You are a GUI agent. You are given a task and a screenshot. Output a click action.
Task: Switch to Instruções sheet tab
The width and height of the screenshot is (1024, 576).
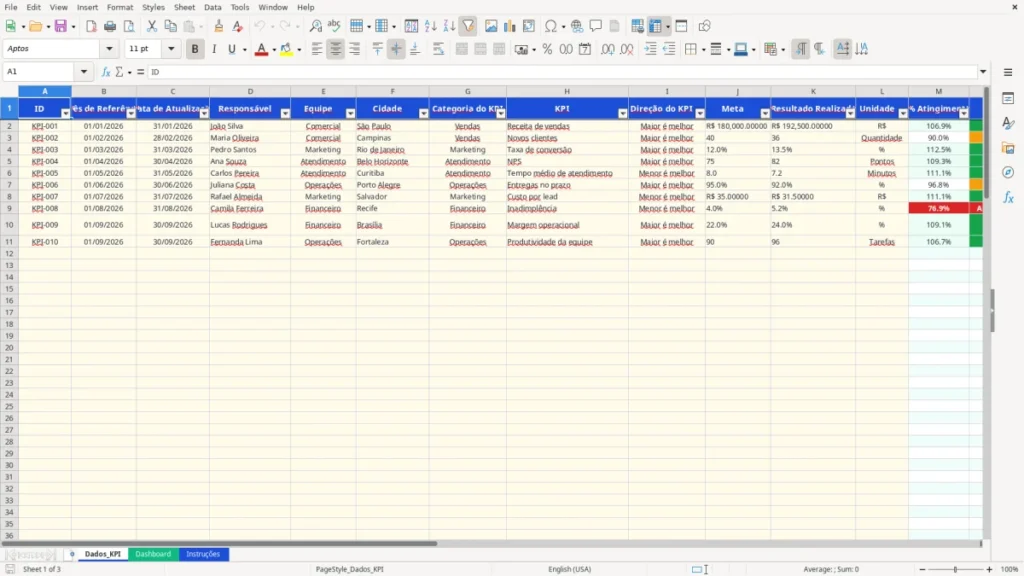click(x=203, y=554)
